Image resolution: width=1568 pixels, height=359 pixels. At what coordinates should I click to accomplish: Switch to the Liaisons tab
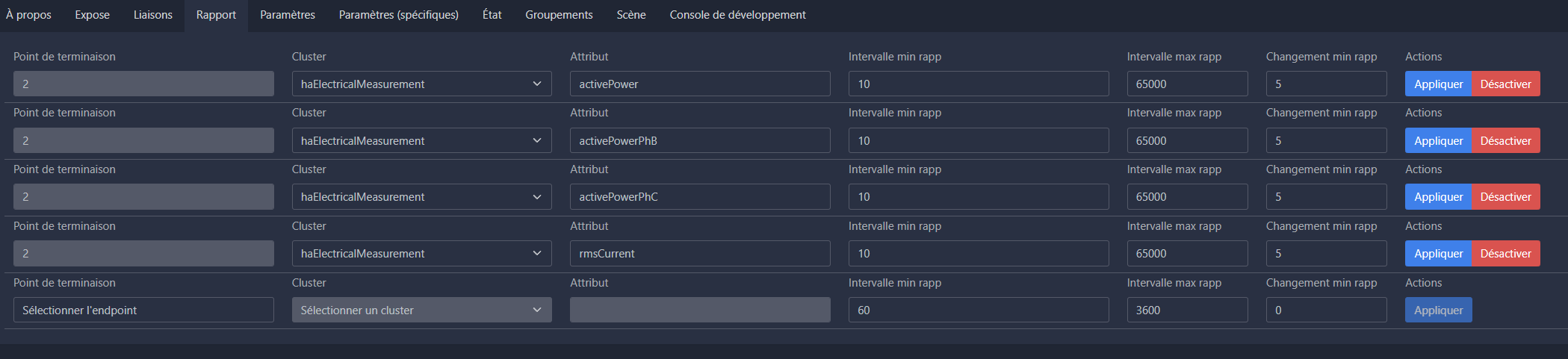(152, 15)
